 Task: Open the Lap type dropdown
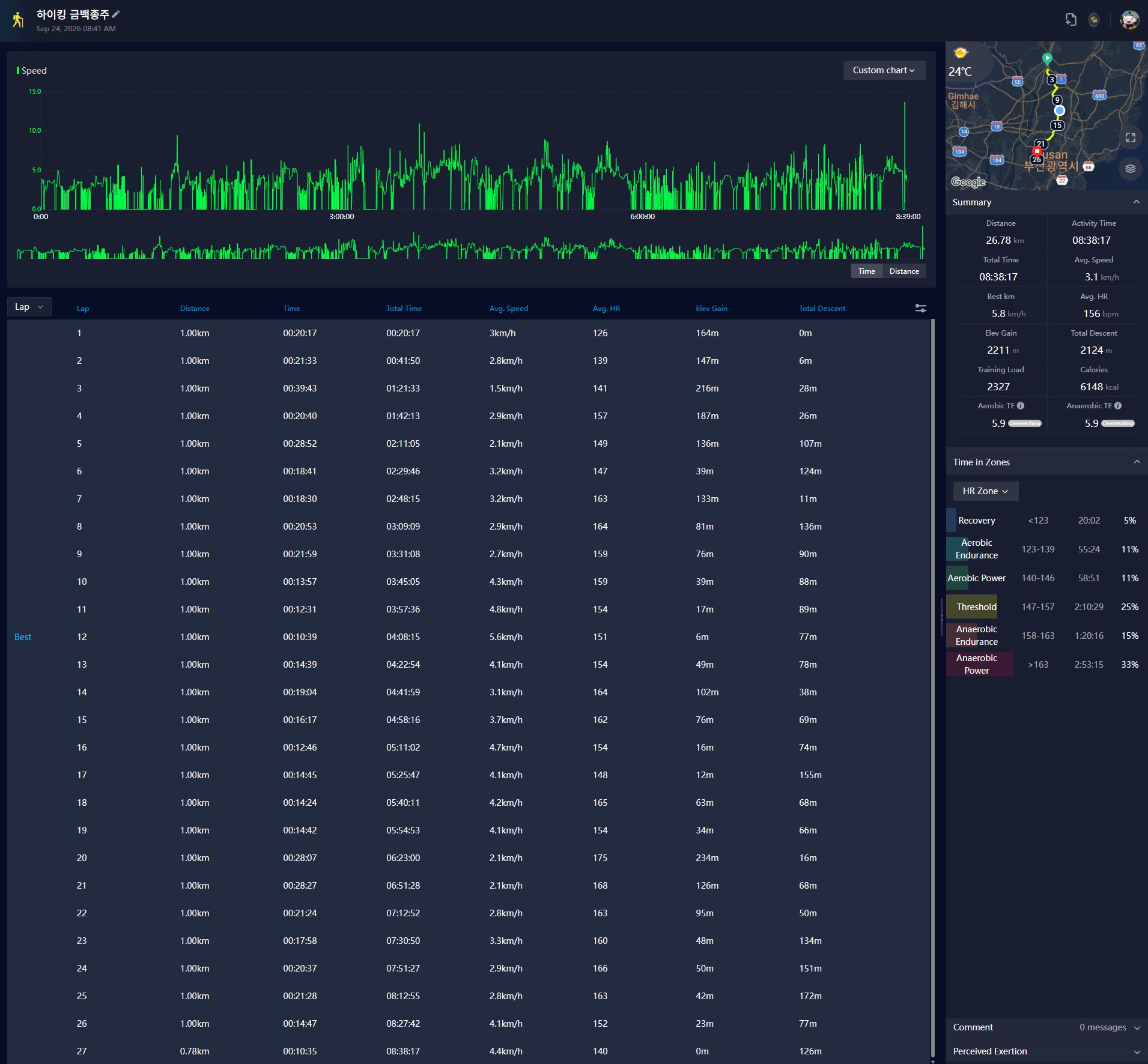coord(29,307)
